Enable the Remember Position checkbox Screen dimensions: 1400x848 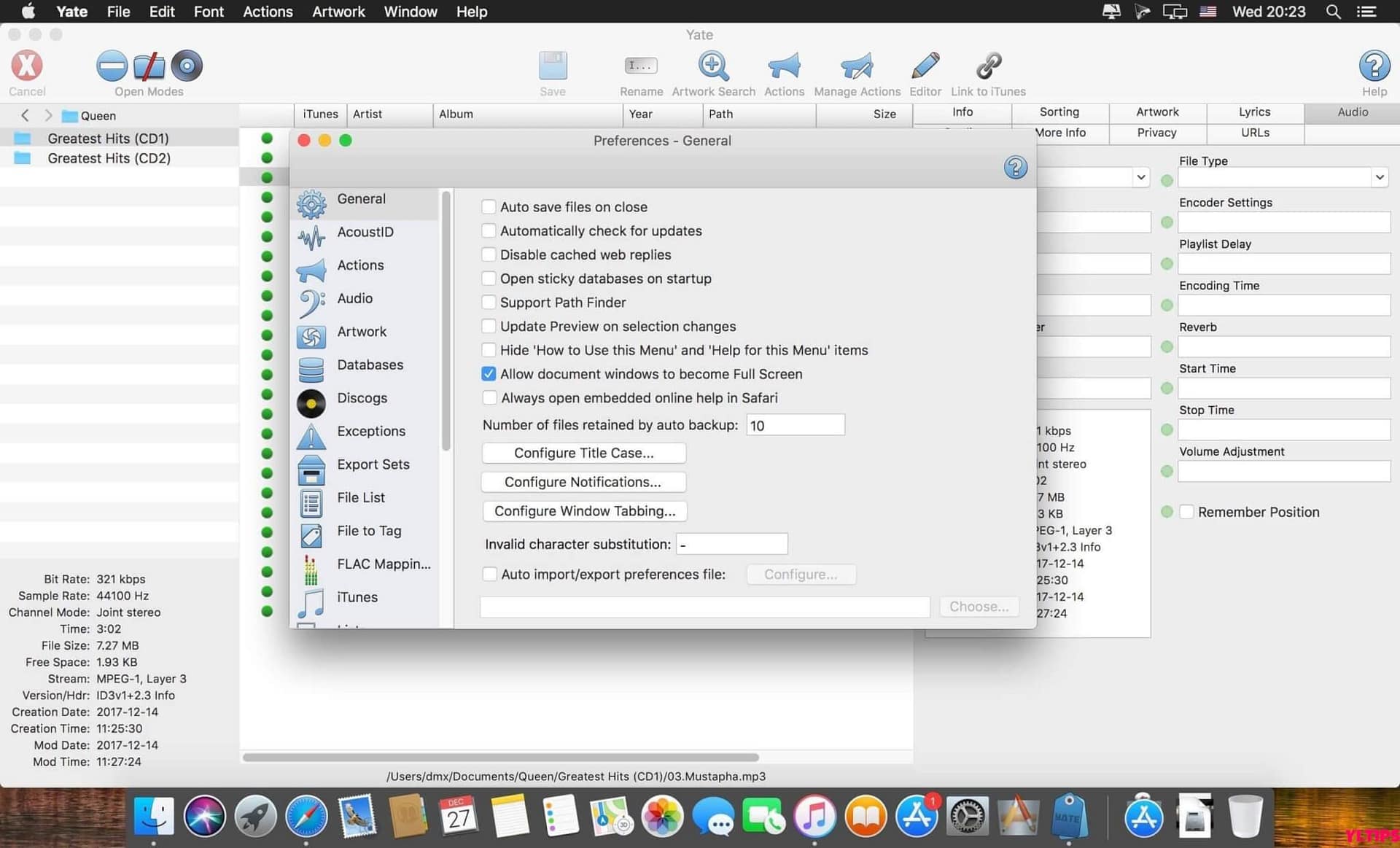(x=1187, y=512)
